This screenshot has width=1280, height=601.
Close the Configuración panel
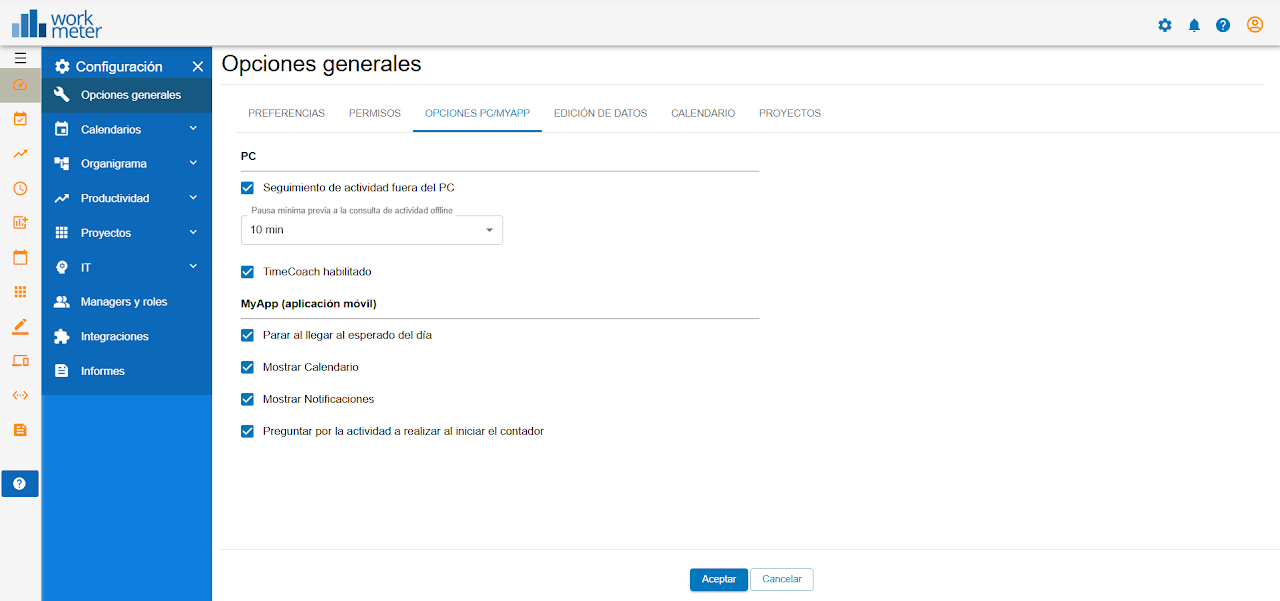click(x=198, y=67)
